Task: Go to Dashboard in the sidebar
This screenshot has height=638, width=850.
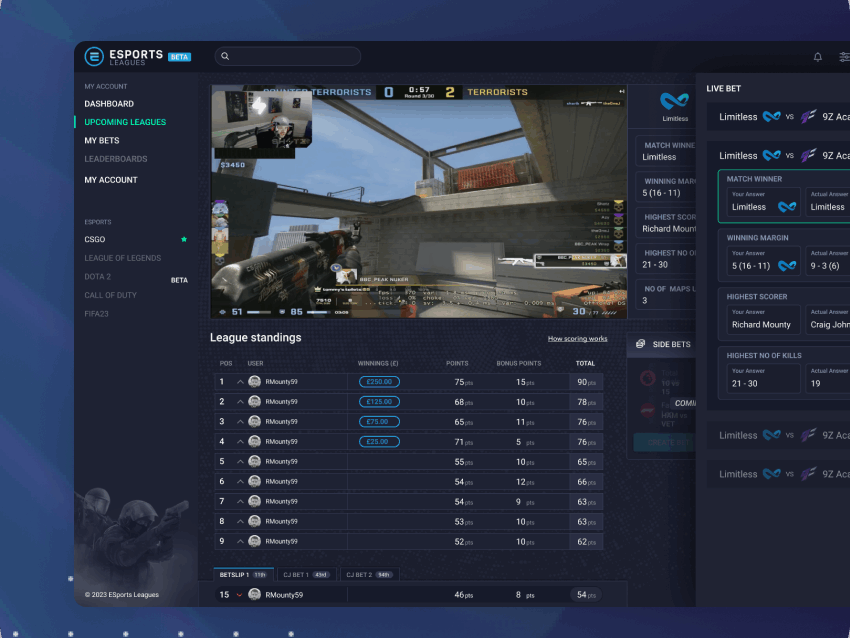Action: click(x=109, y=104)
